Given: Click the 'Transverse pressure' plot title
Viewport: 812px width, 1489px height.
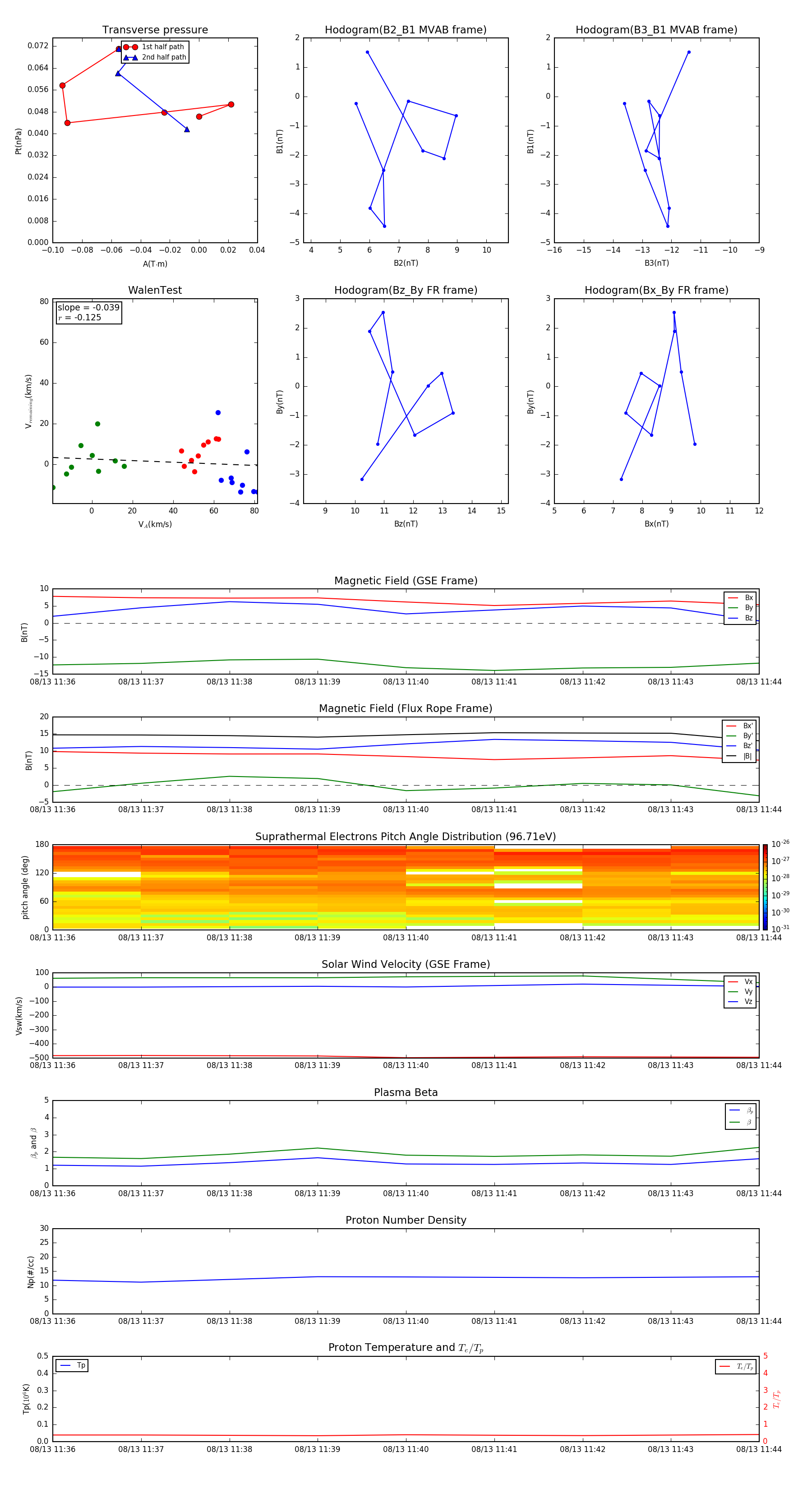Looking at the screenshot, I should coord(155,30).
